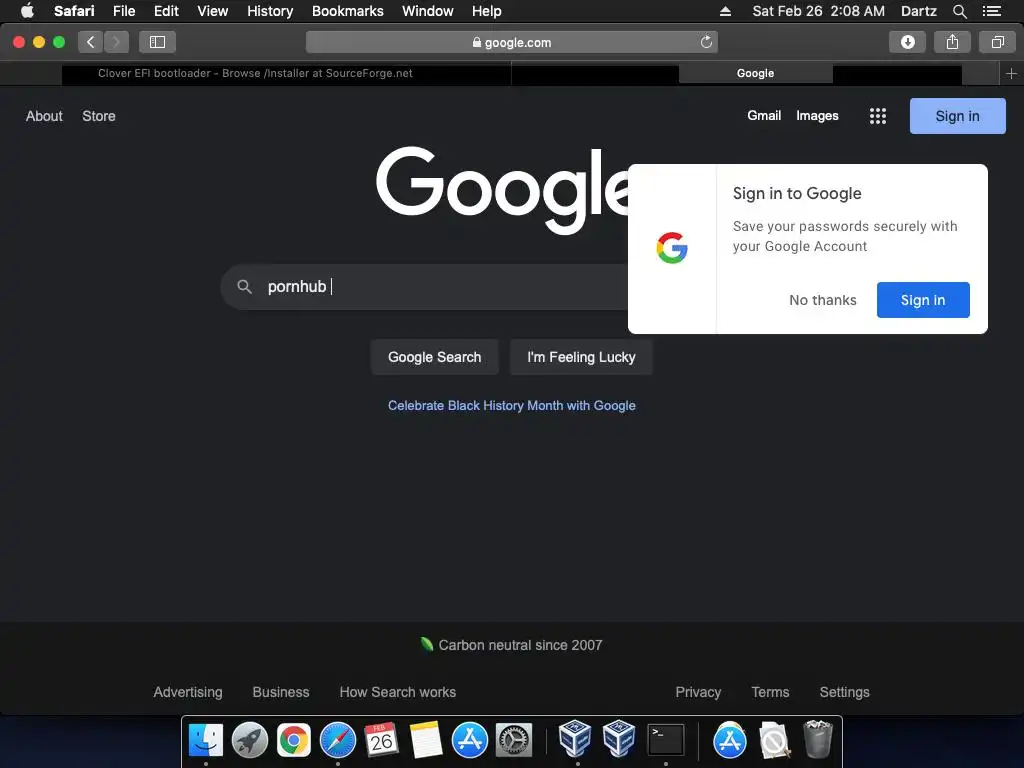Open the View menu
Image resolution: width=1024 pixels, height=768 pixels.
(213, 11)
